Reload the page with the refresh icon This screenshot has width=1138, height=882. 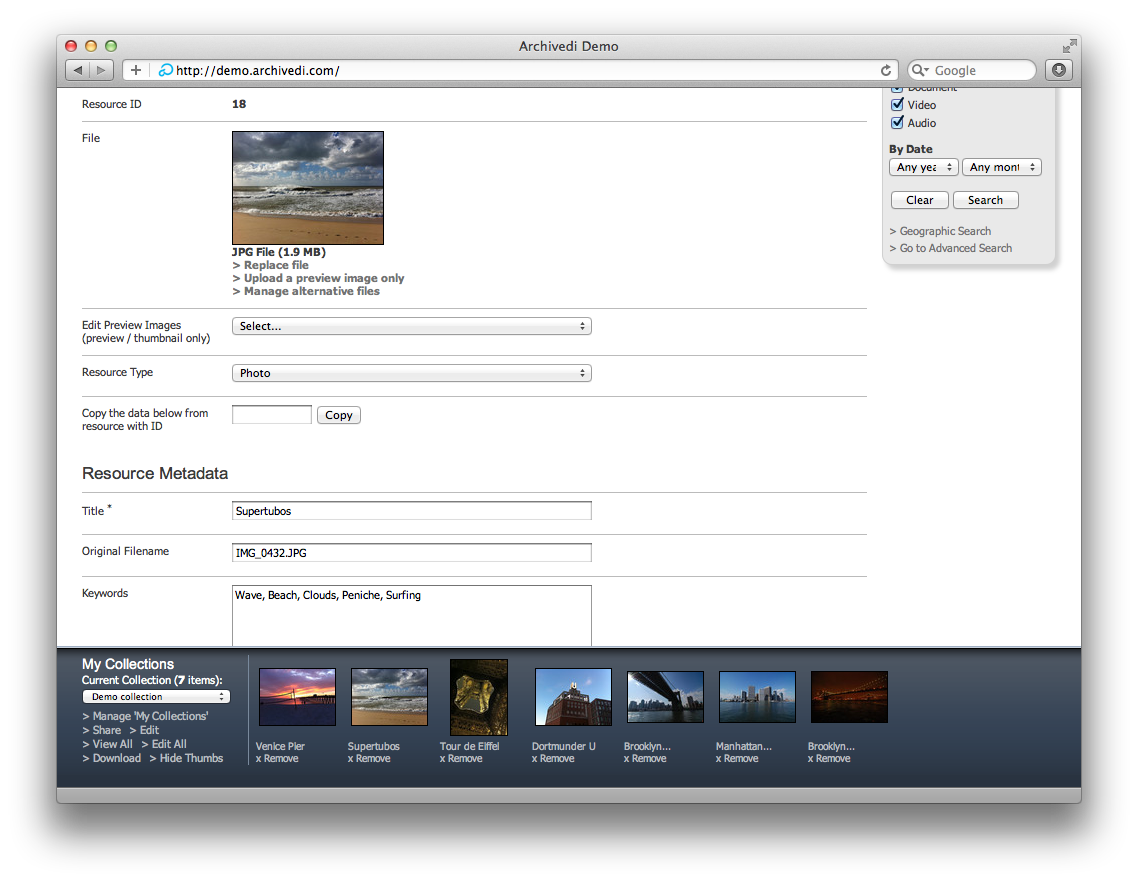(x=885, y=70)
